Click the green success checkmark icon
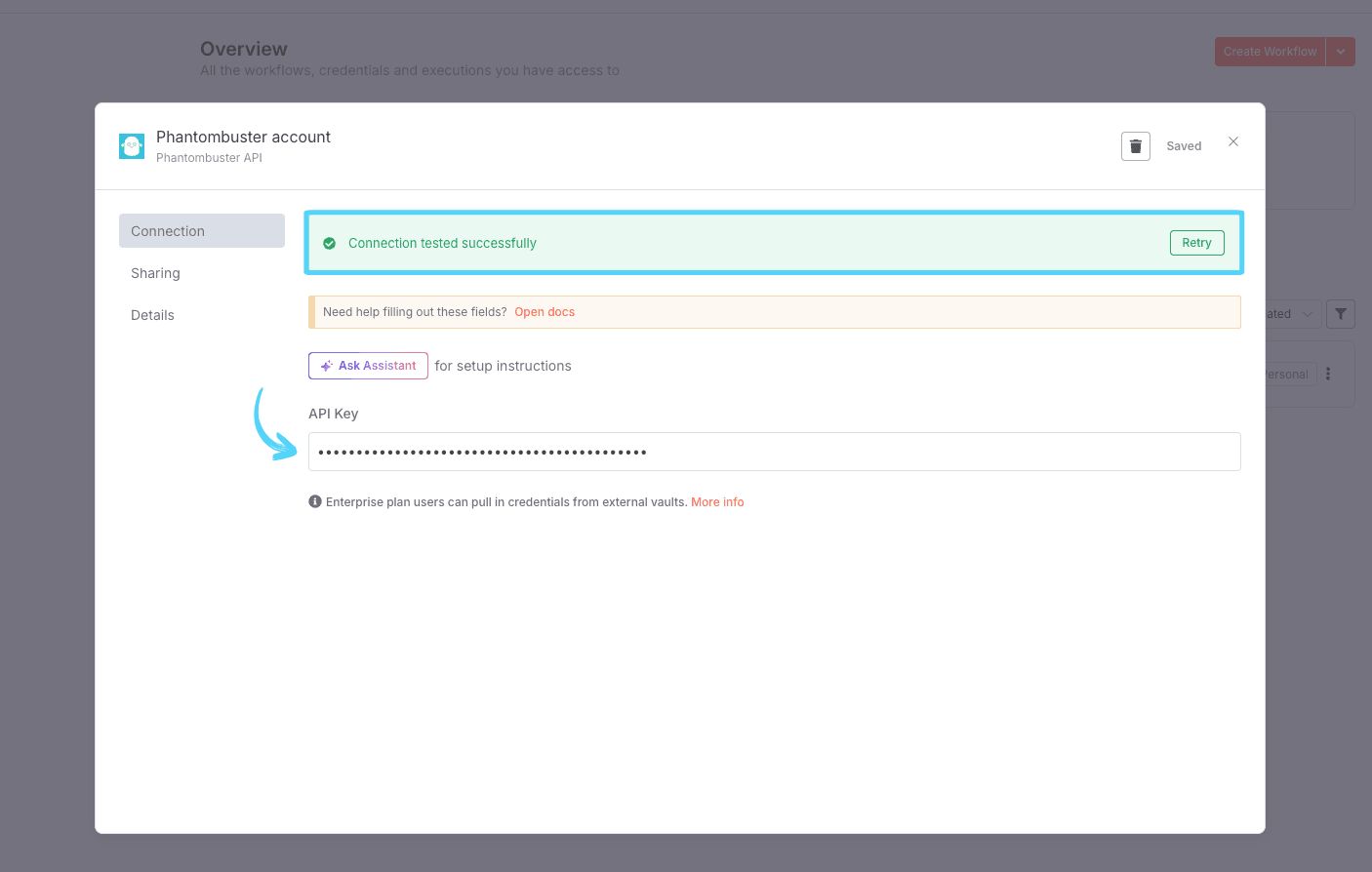The image size is (1372, 872). click(330, 243)
